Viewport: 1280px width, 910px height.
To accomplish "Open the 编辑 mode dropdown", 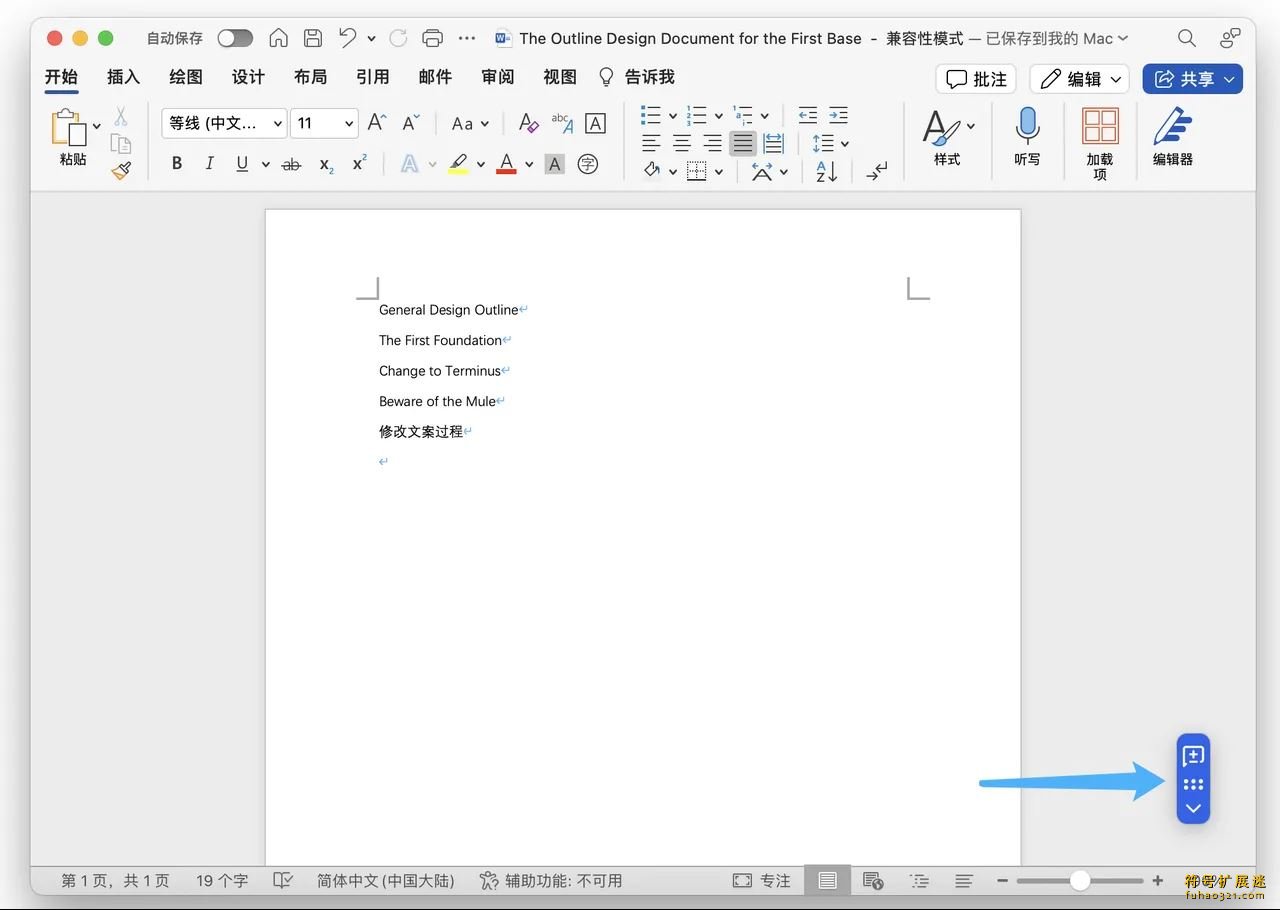I will coord(1079,79).
